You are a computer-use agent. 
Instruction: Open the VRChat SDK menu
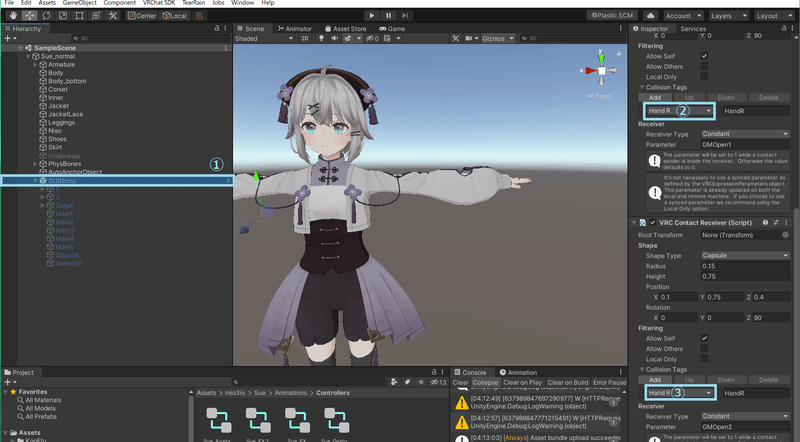click(x=159, y=3)
